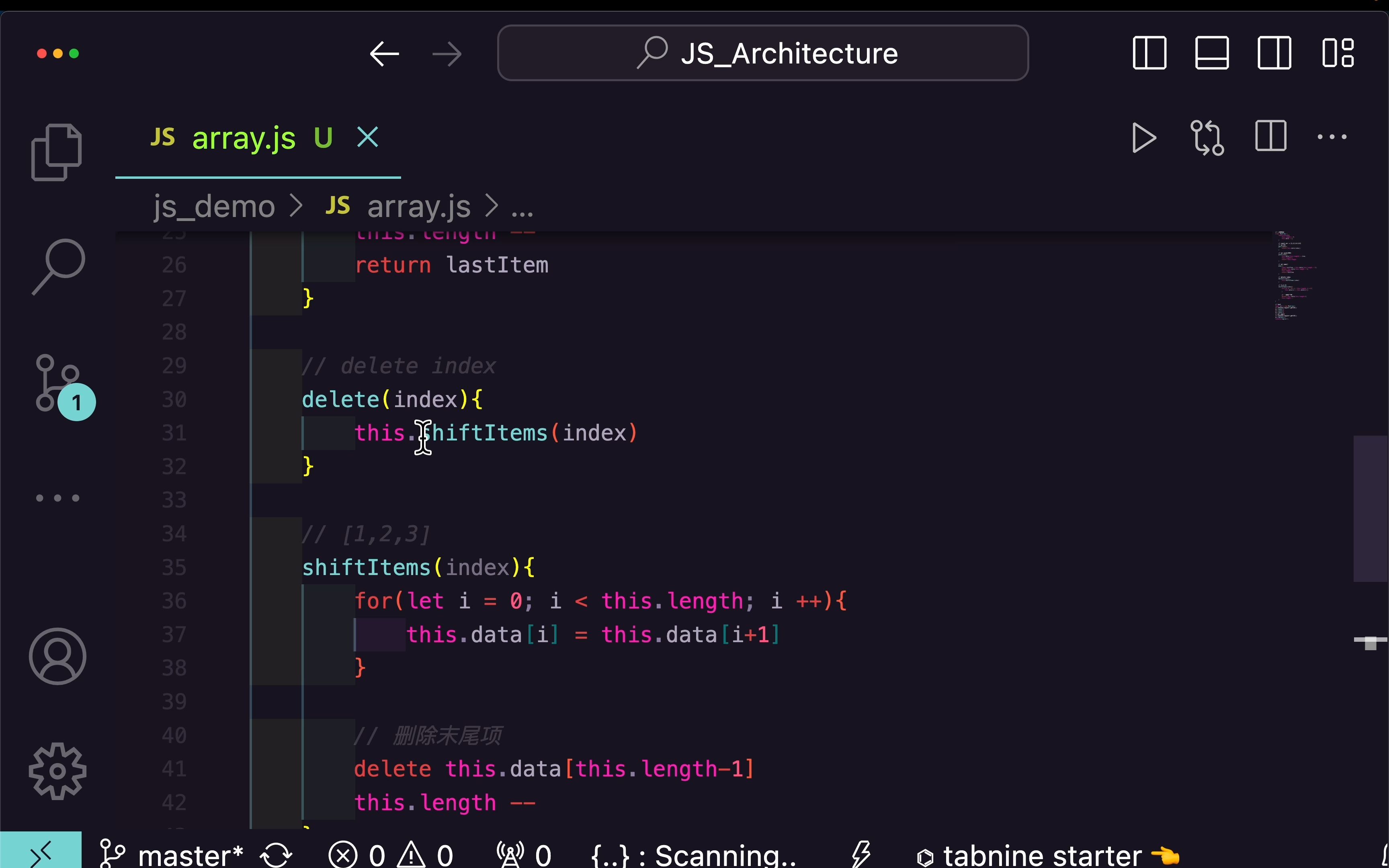The width and height of the screenshot is (1389, 868).
Task: Click the green macOS zoom window dot
Action: click(74, 53)
